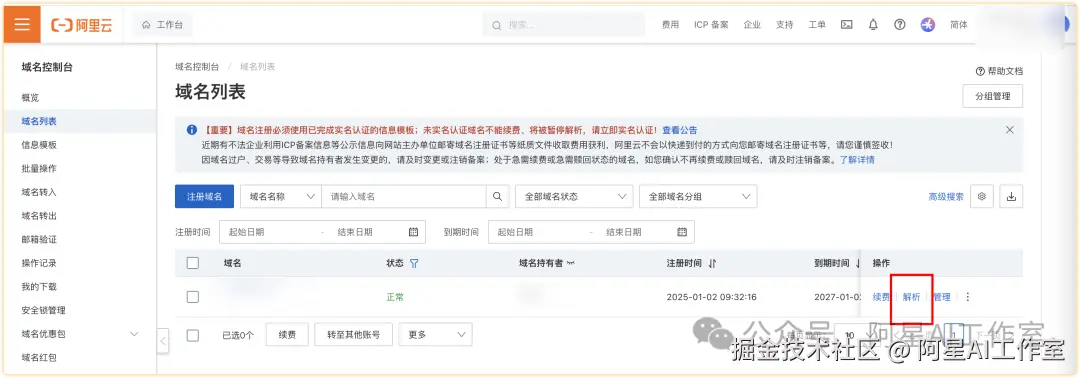Click 查看公告 link in notice

click(680, 129)
